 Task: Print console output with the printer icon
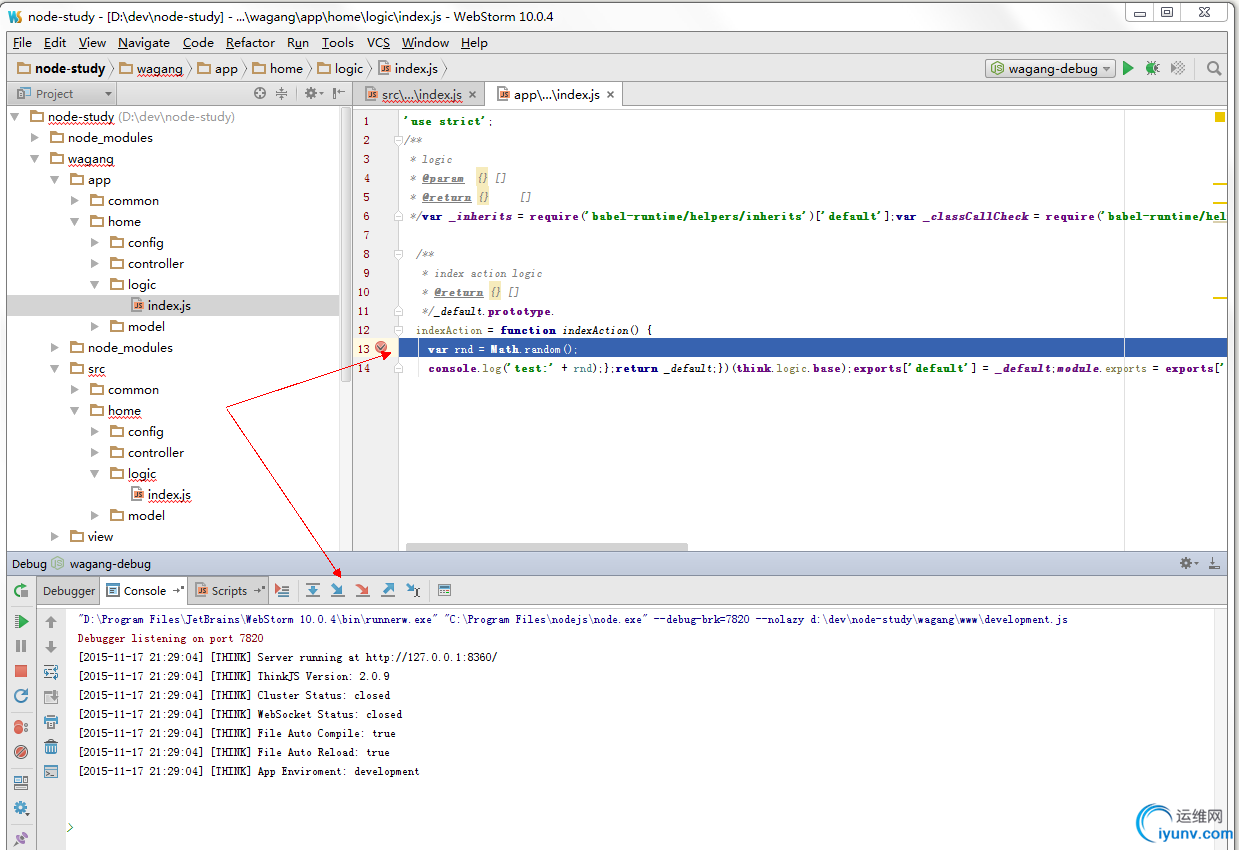point(51,721)
